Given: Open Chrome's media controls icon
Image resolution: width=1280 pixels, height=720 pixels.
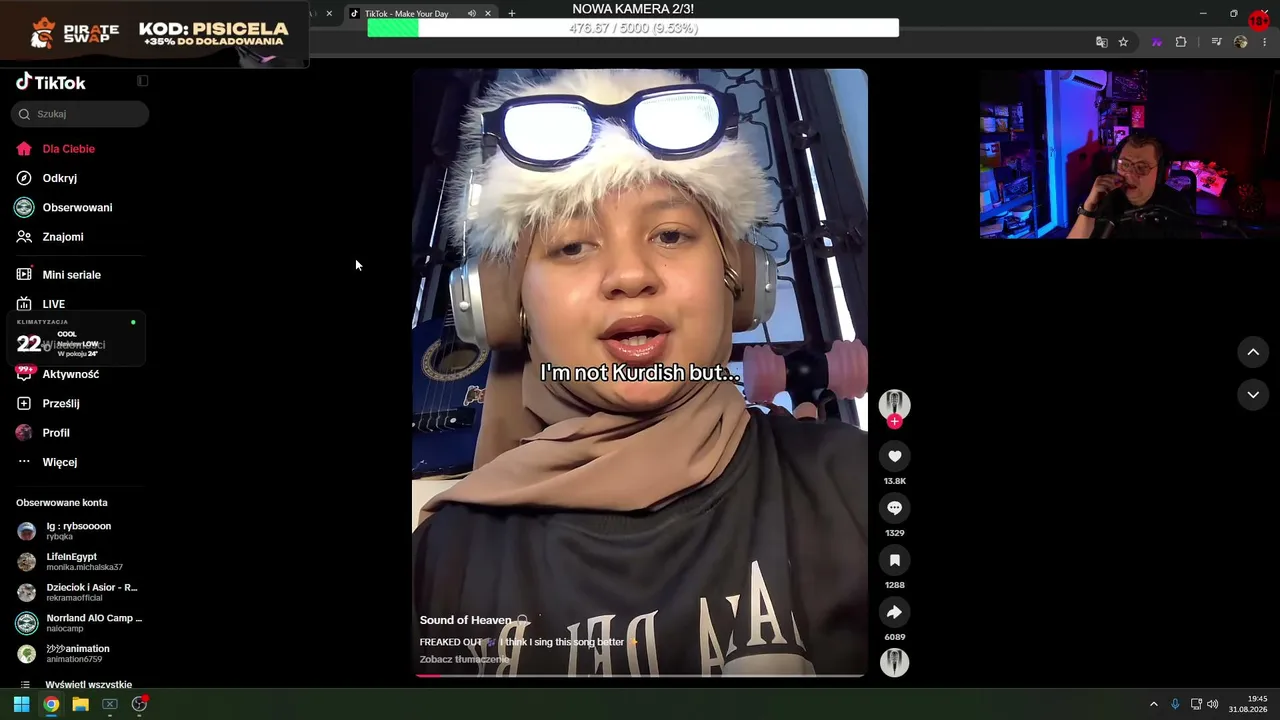Looking at the screenshot, I should pyautogui.click(x=1216, y=42).
